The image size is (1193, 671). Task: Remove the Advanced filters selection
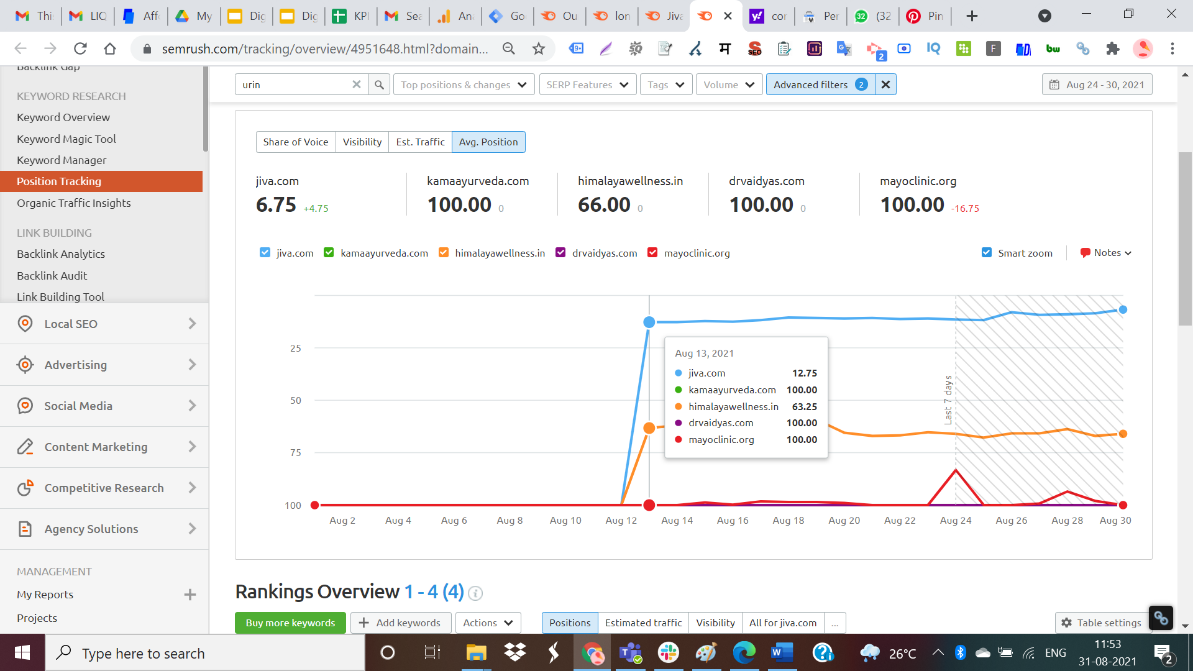(886, 84)
